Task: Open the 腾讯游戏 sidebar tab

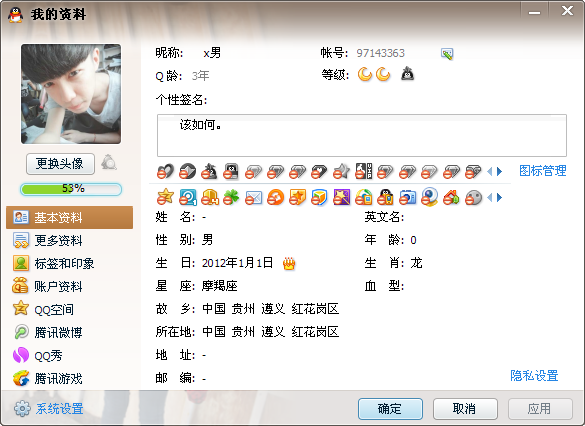Action: 69,379
